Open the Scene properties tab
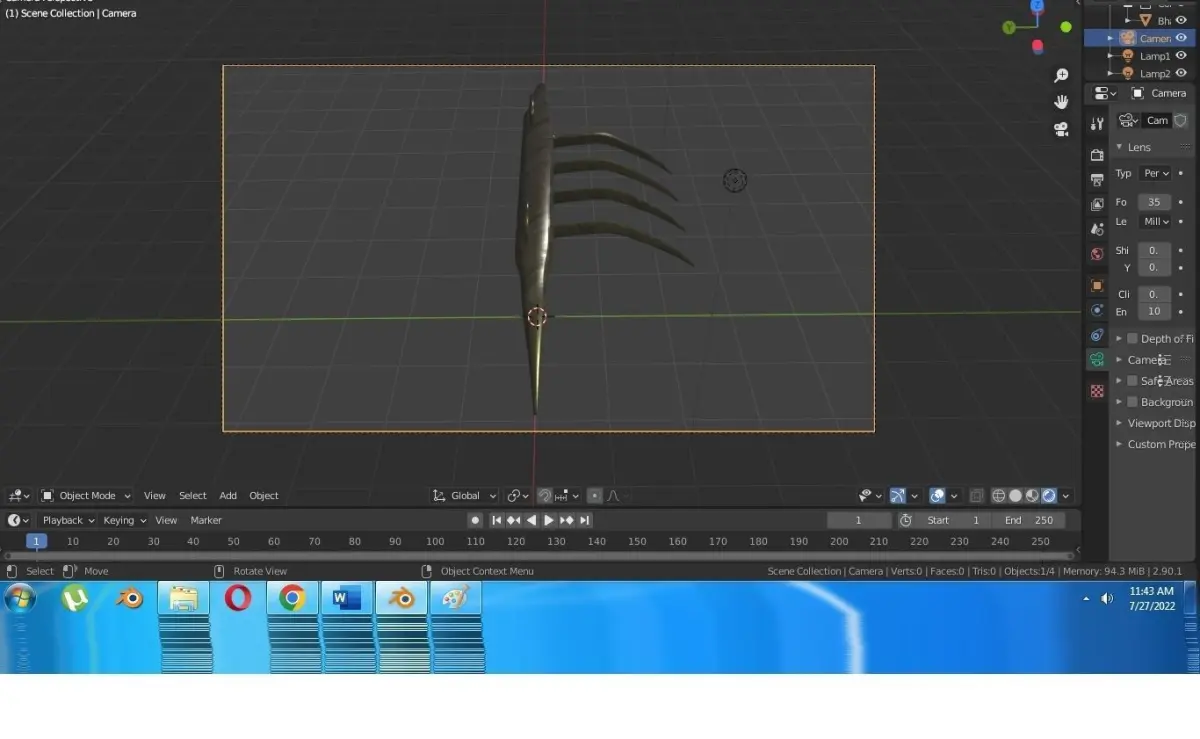Screen dimensions: 1200x739 point(1097,229)
